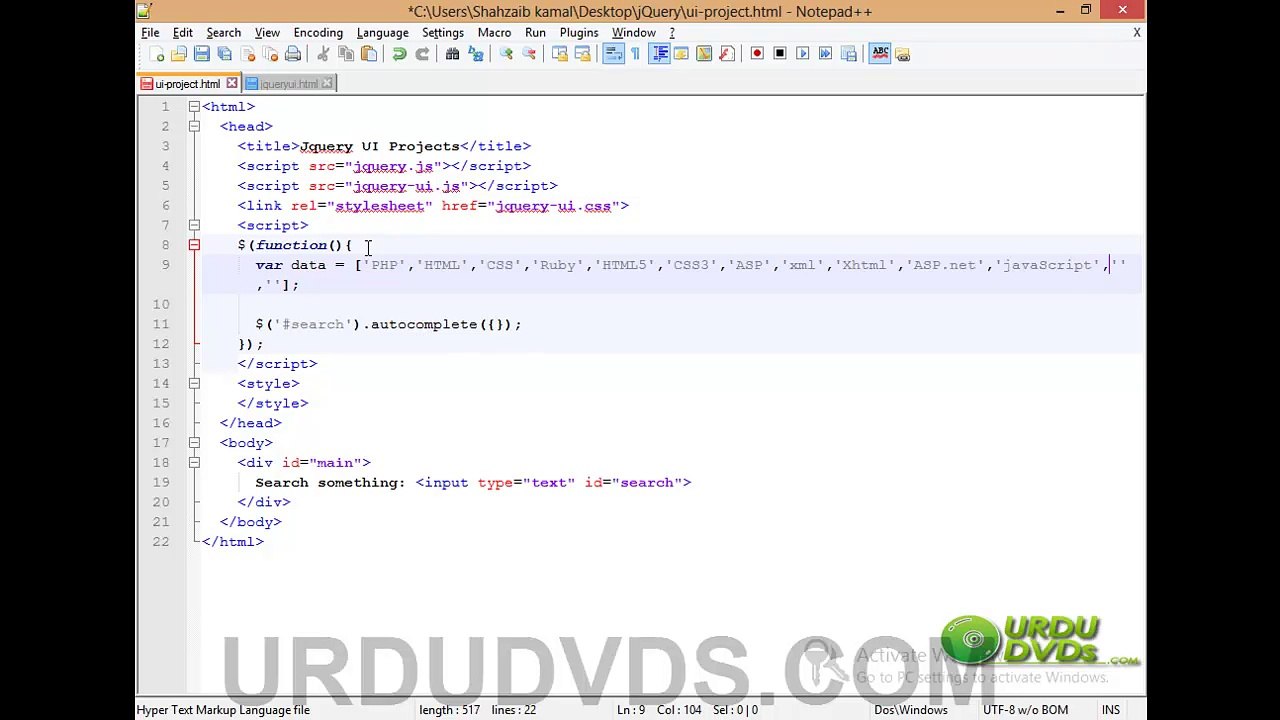Screen dimensions: 1280x720
Task: Toggle synchronized vertical scrolling
Action: click(x=559, y=54)
